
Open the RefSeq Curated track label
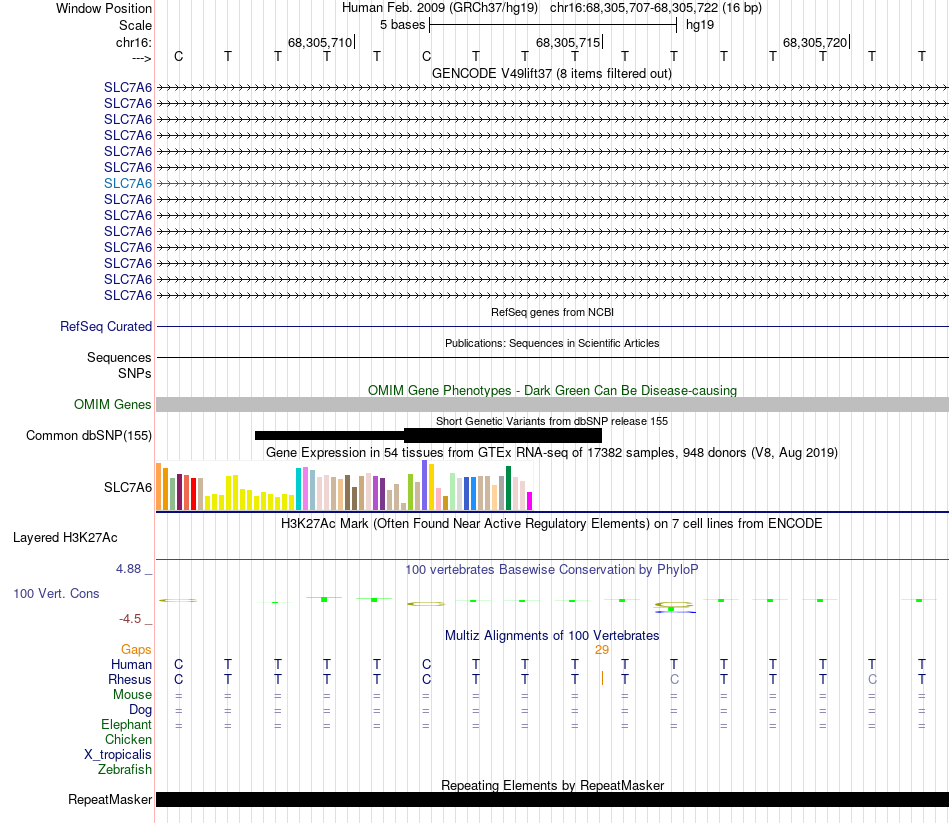point(106,326)
